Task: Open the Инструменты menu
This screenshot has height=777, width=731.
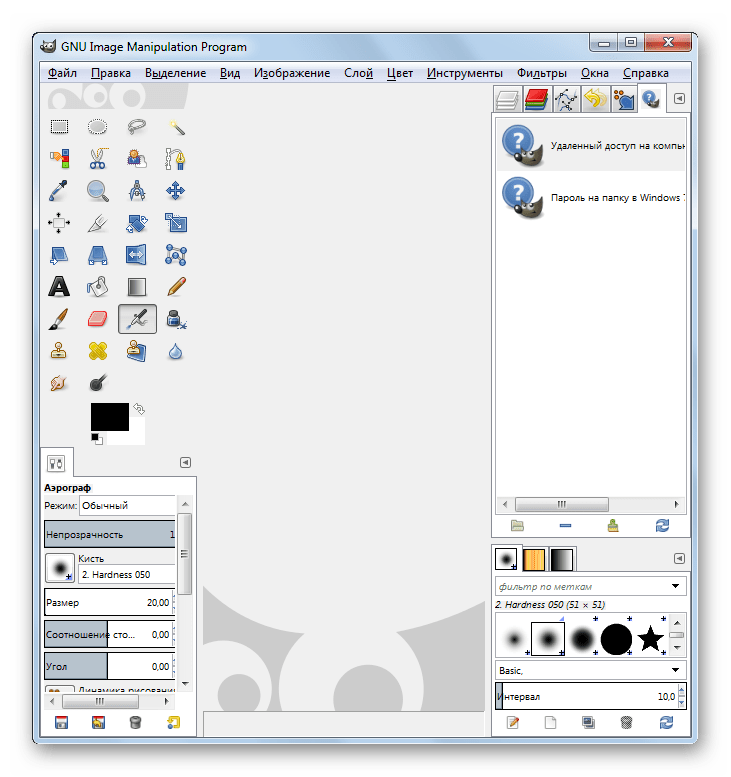Action: click(x=465, y=73)
